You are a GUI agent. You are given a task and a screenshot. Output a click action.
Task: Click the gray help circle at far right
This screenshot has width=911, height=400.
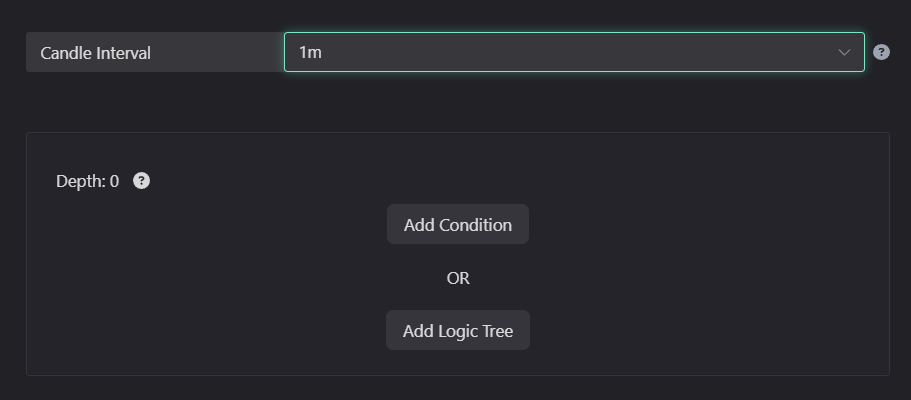click(881, 52)
